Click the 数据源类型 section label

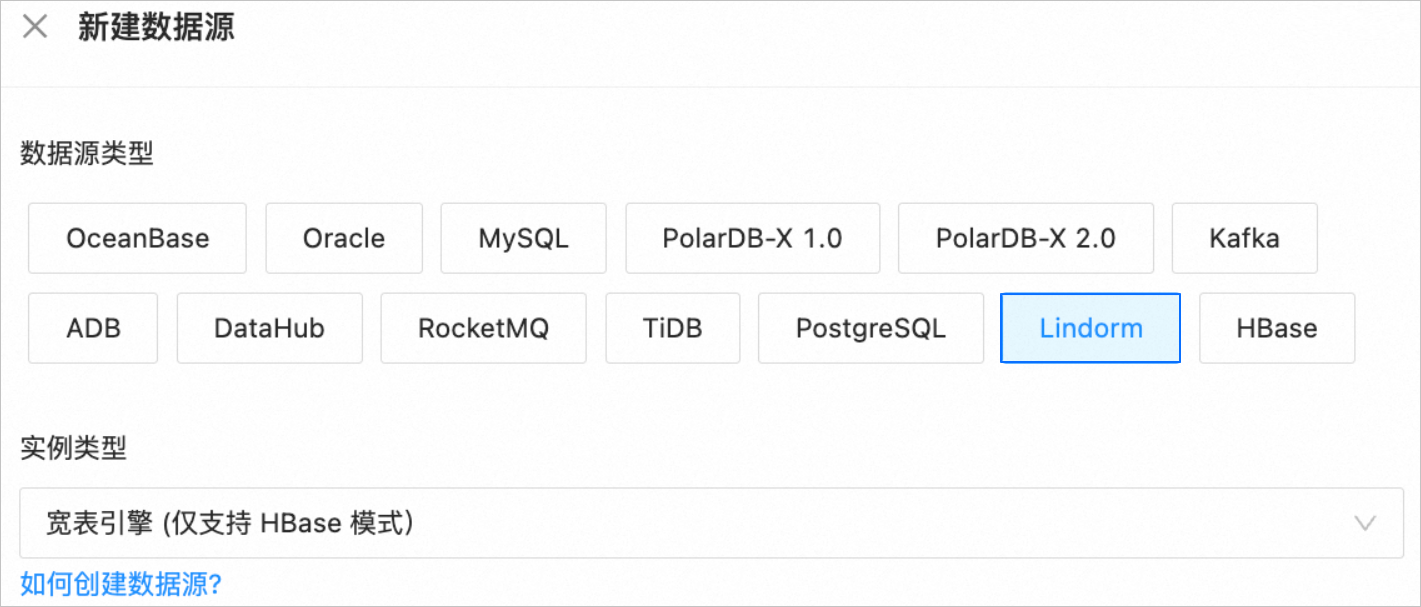click(87, 154)
